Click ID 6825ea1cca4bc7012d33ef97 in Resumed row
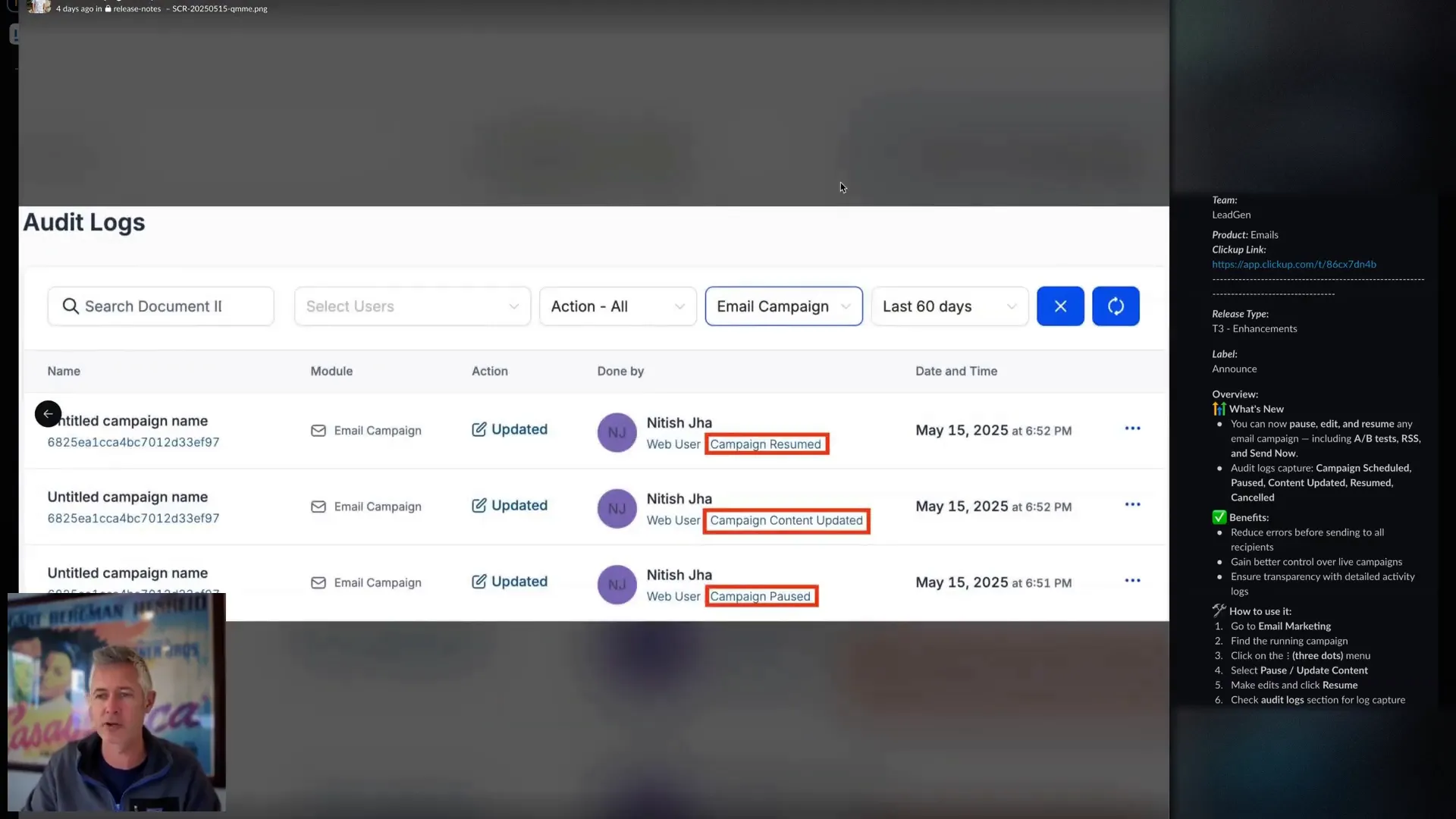Image resolution: width=1456 pixels, height=819 pixels. pyautogui.click(x=133, y=442)
